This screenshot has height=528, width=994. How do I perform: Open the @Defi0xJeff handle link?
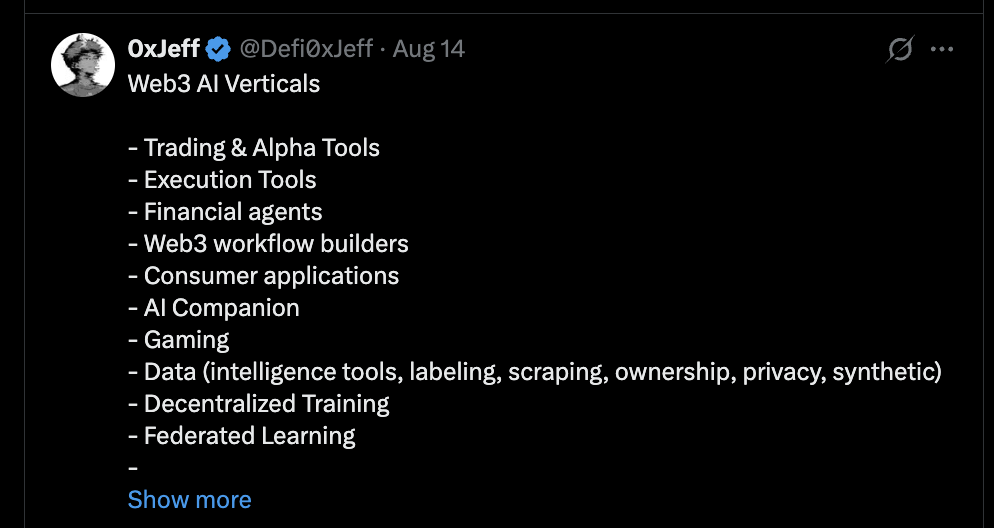click(x=306, y=49)
